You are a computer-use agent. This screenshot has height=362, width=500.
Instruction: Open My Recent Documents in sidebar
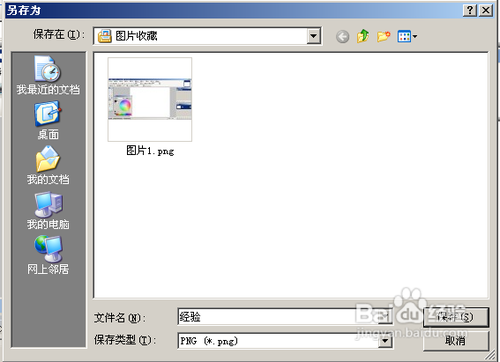[x=48, y=75]
